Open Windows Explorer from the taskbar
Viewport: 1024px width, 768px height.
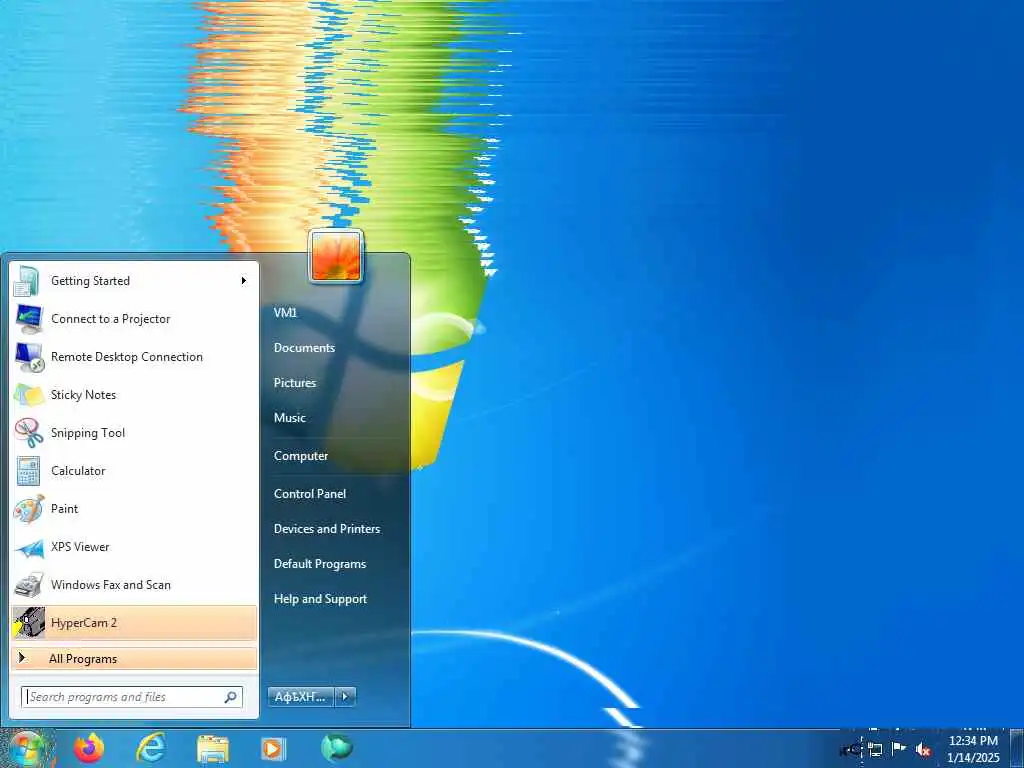(x=213, y=749)
